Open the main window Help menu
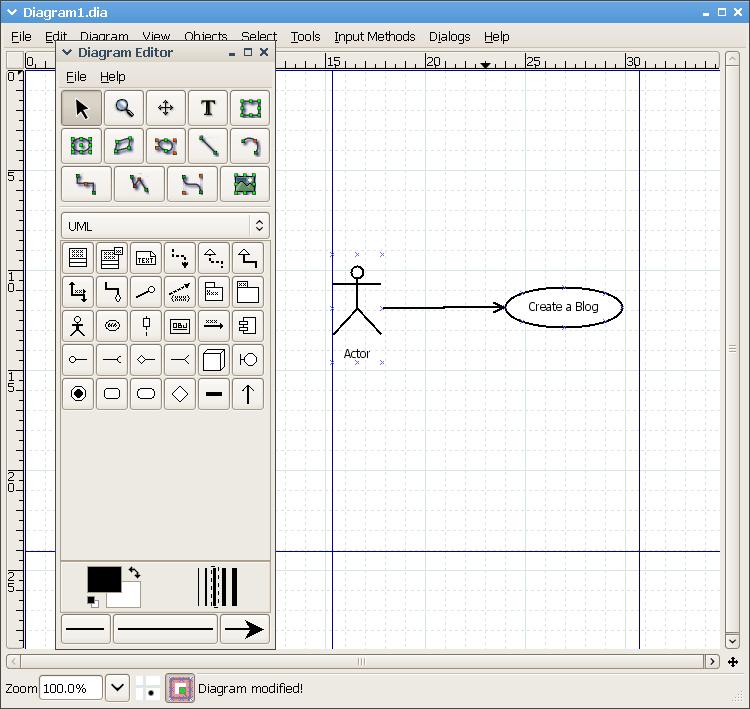 click(496, 36)
